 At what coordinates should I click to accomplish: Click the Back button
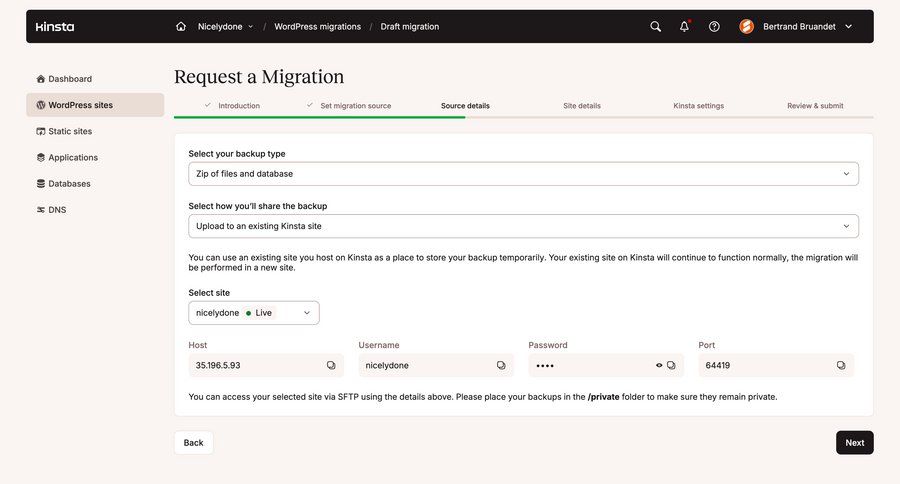tap(193, 443)
